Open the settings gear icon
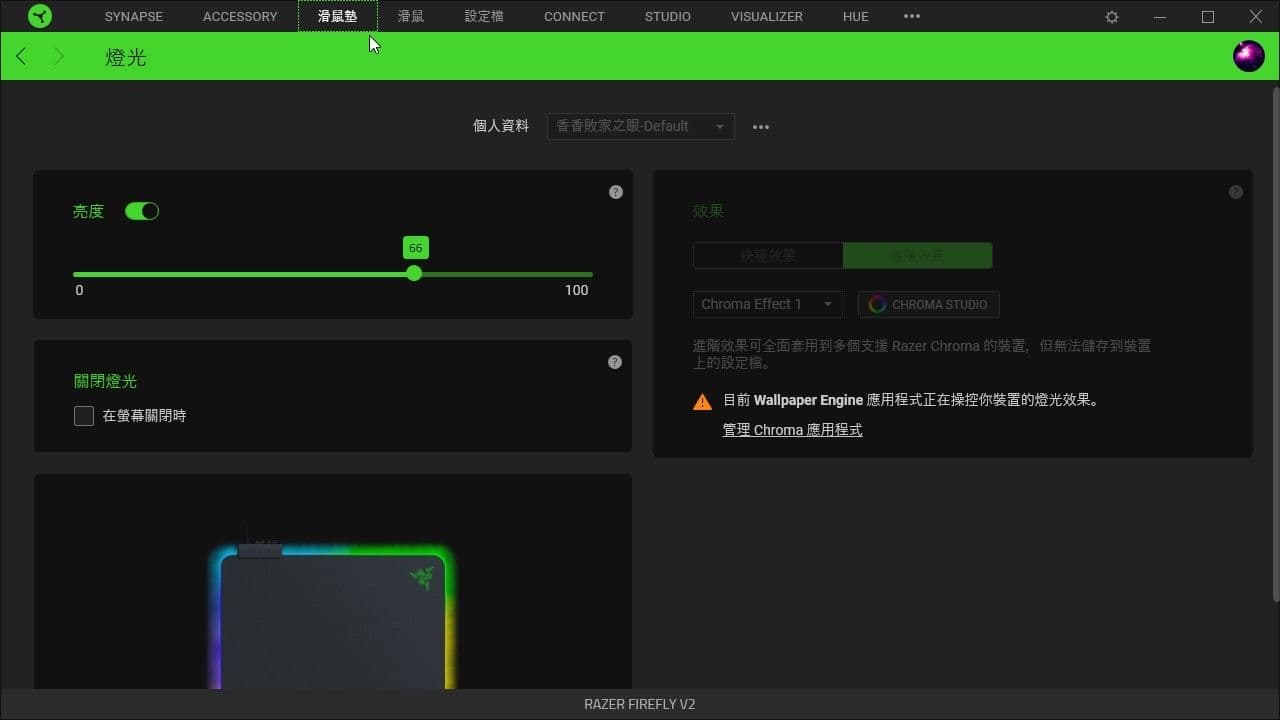This screenshot has height=720, width=1280. pos(1113,17)
